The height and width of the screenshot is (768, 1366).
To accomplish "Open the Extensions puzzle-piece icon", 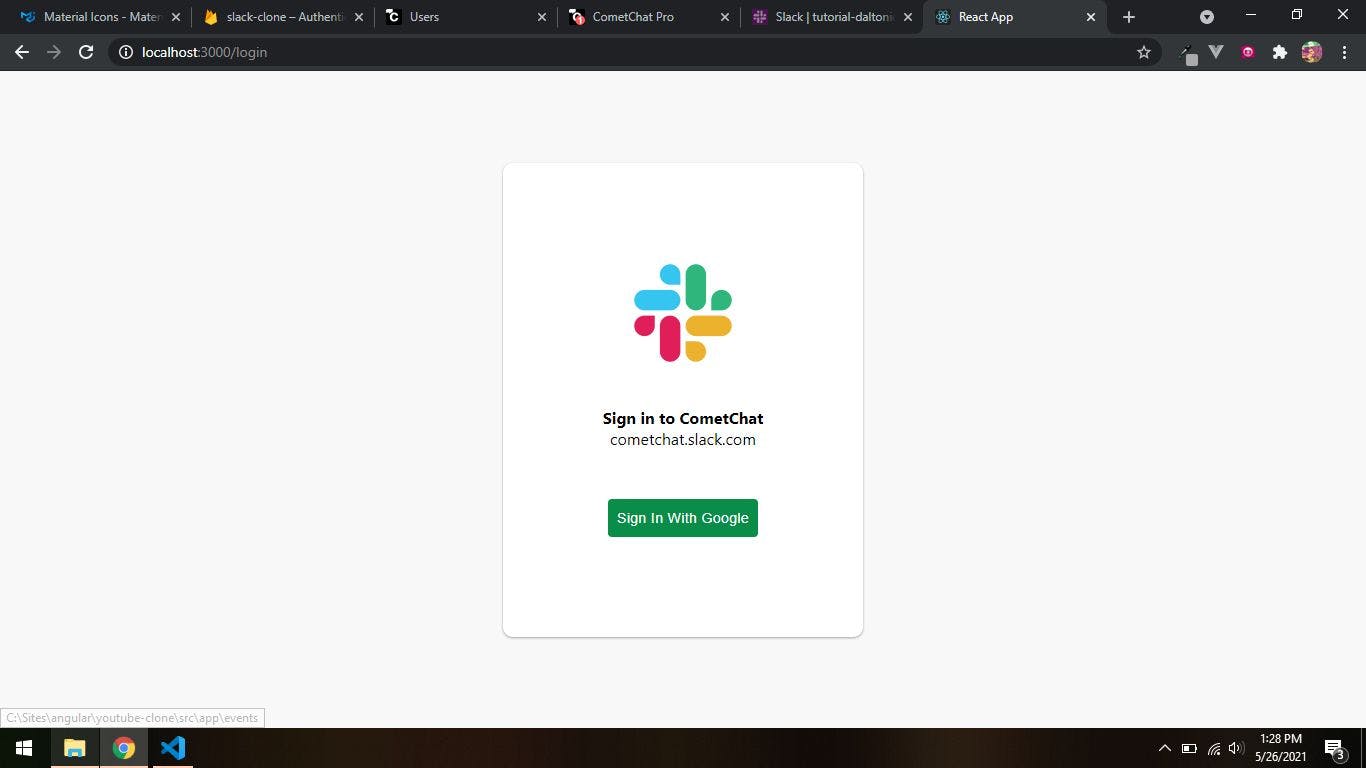I will pyautogui.click(x=1280, y=52).
